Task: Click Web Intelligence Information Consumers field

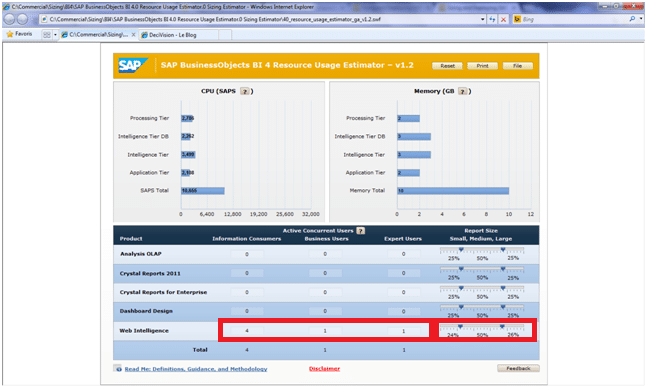Action: (247, 331)
